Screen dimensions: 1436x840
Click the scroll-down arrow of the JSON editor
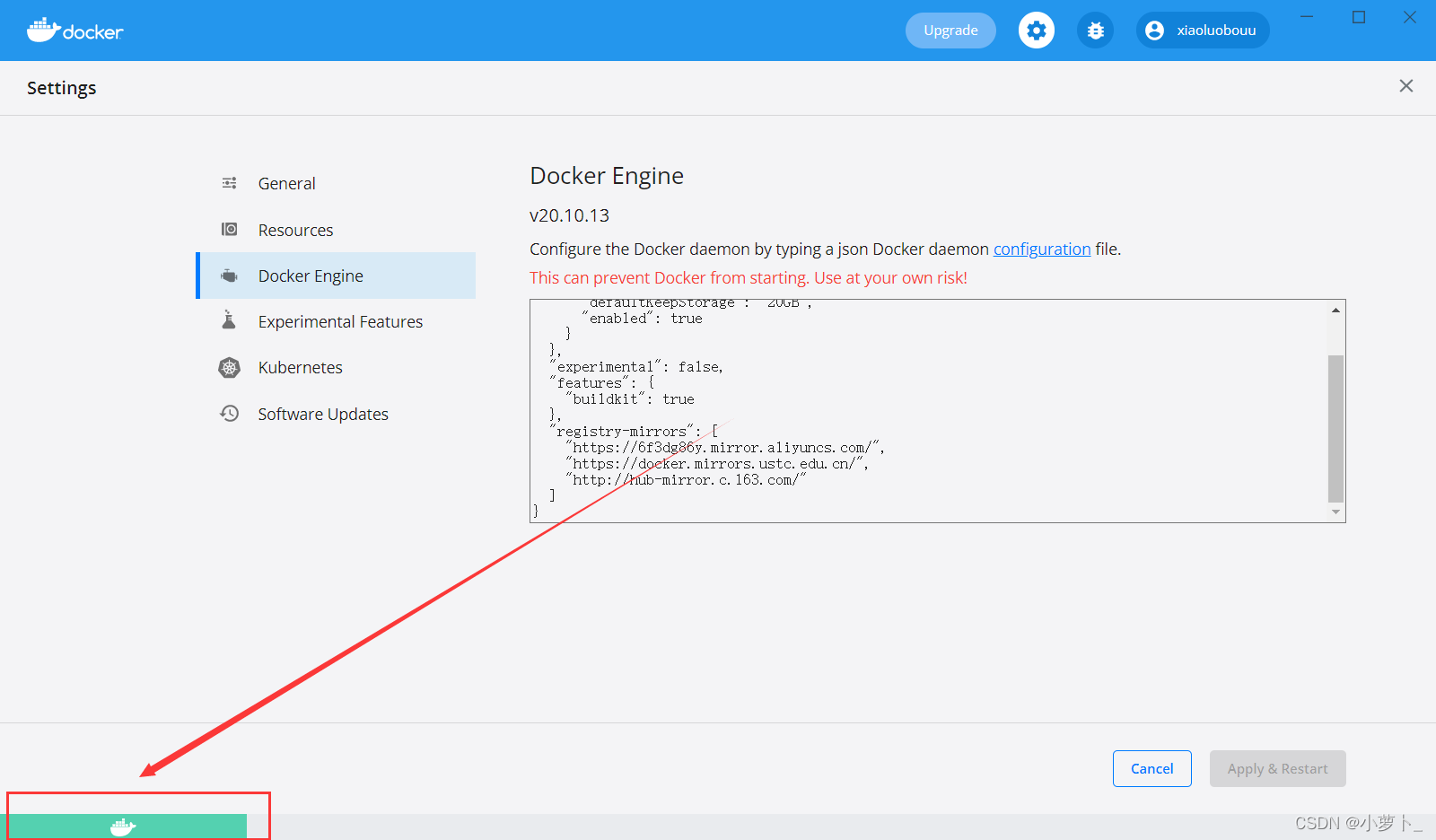[1336, 512]
